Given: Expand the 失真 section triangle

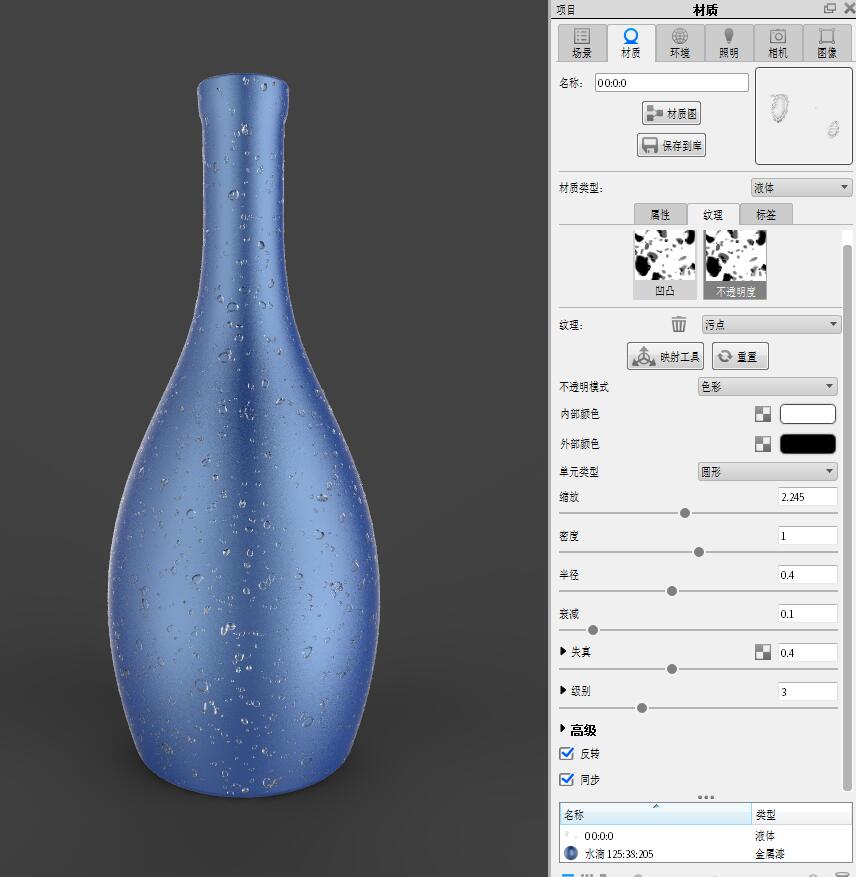Looking at the screenshot, I should (x=563, y=651).
